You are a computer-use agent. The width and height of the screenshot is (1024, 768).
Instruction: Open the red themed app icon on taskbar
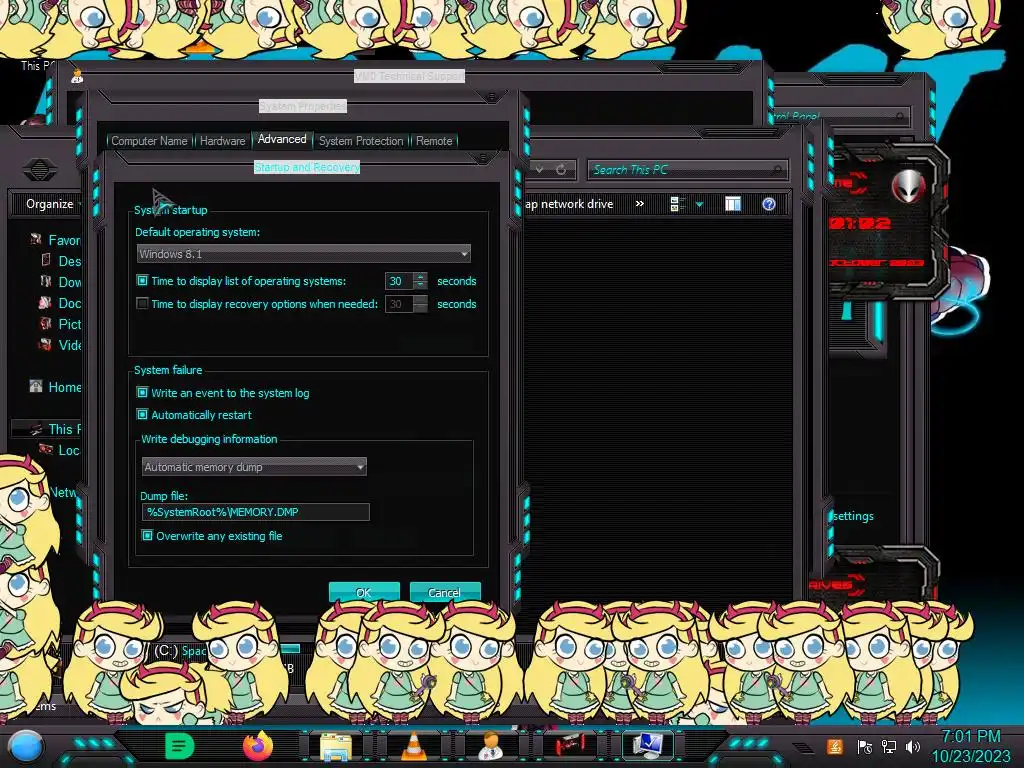569,745
